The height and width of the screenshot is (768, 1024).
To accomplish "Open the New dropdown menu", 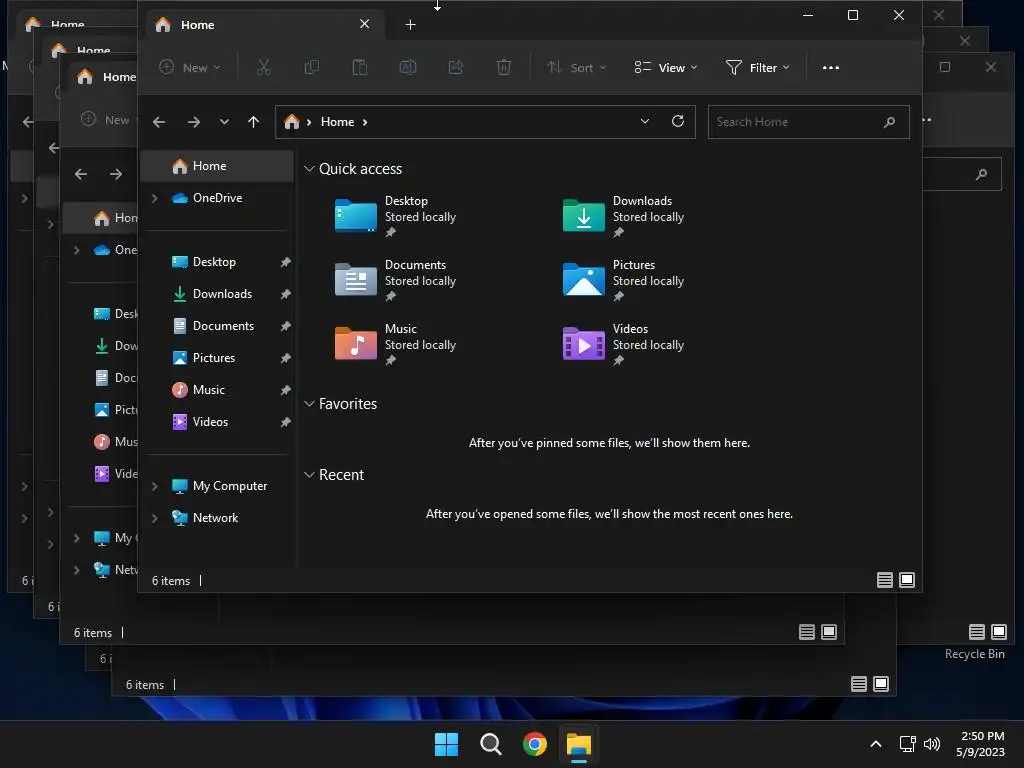I will (x=190, y=67).
